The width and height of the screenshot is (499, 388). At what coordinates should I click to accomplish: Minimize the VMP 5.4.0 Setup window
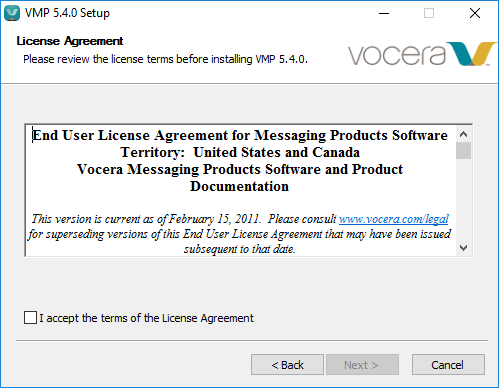(384, 13)
